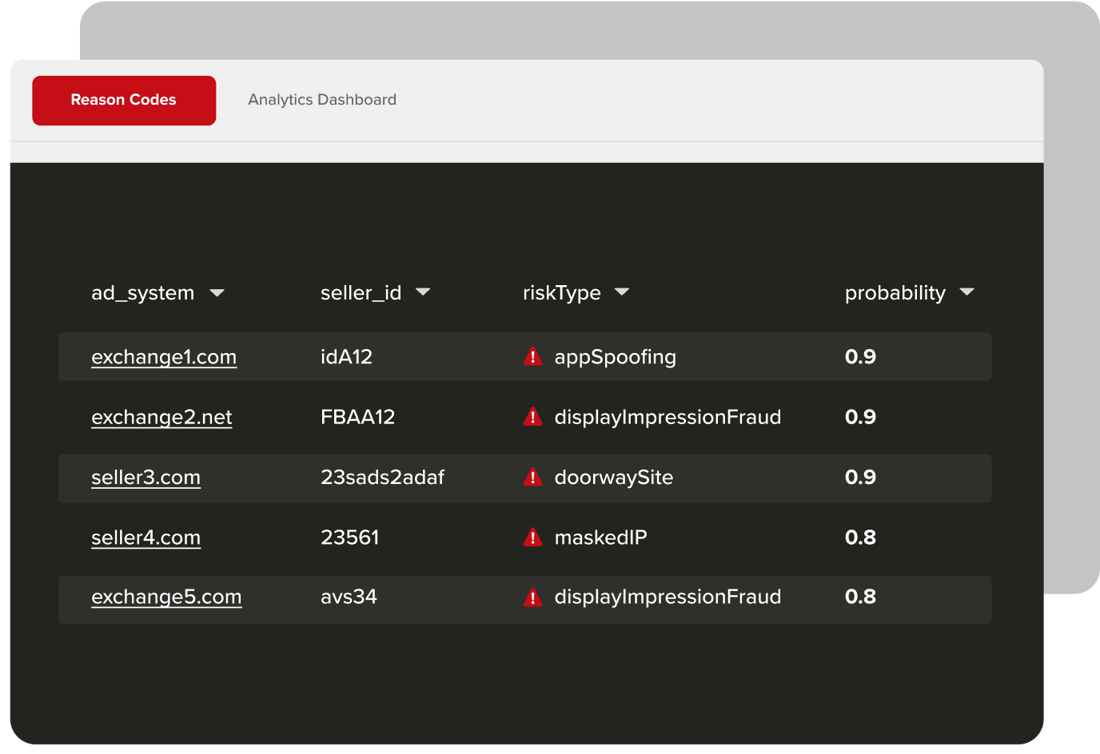Visit the seller4.com link
1100x754 pixels.
point(146,537)
